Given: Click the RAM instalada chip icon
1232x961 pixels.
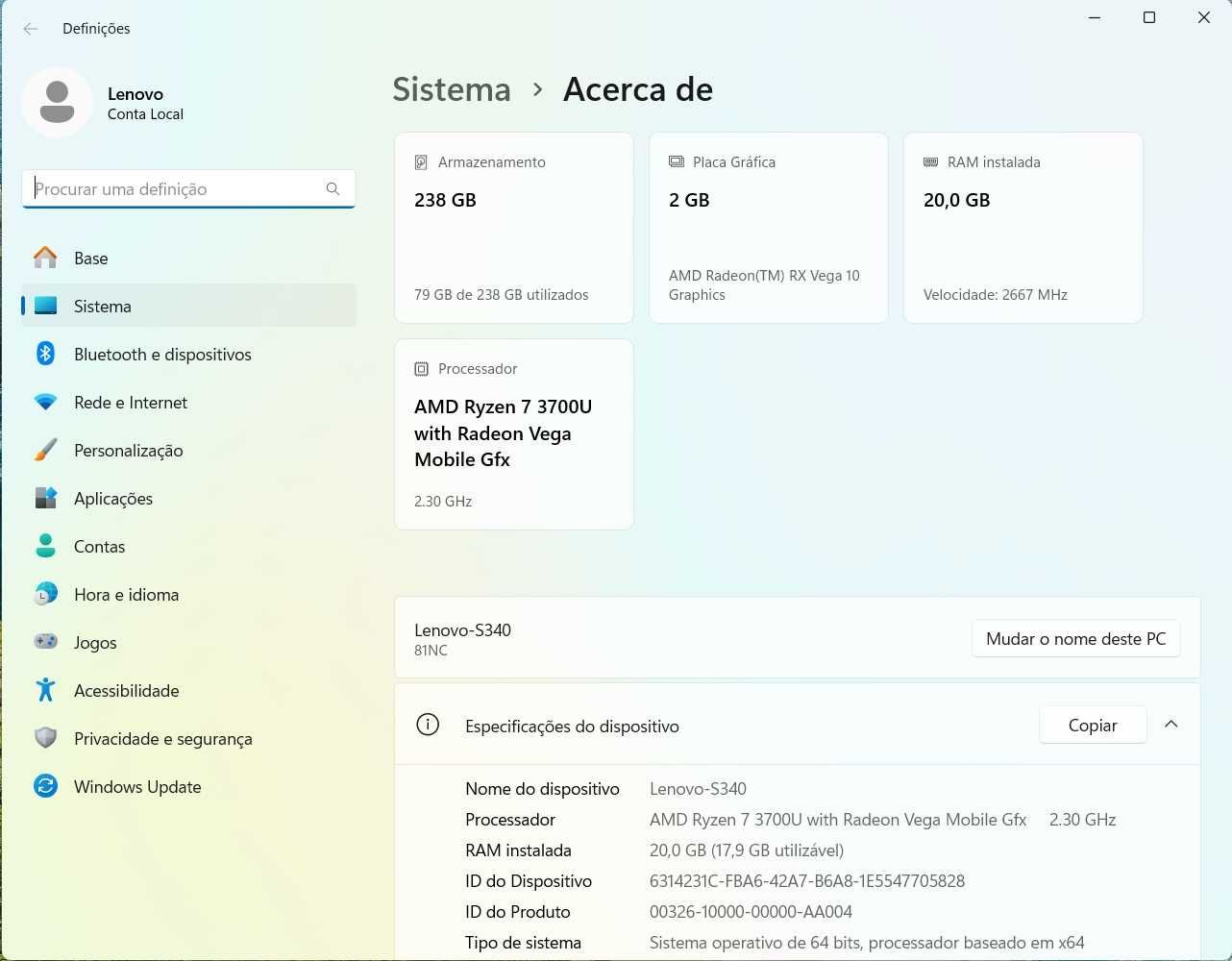Looking at the screenshot, I should click(x=930, y=162).
